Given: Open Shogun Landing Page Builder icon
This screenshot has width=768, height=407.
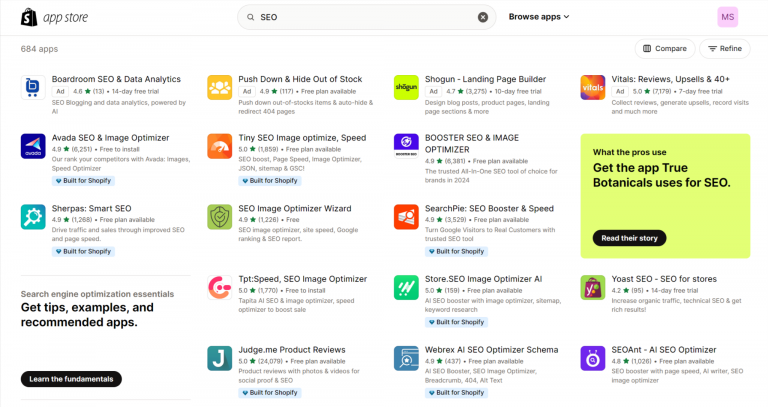Looking at the screenshot, I should (406, 87).
